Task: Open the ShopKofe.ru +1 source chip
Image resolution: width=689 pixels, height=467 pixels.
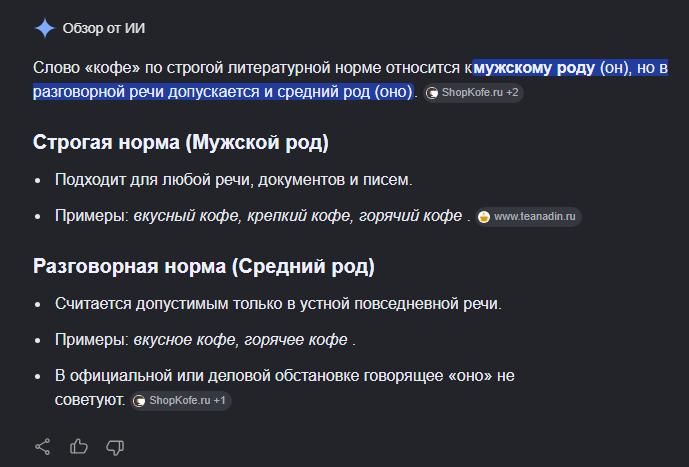Action: [x=181, y=401]
